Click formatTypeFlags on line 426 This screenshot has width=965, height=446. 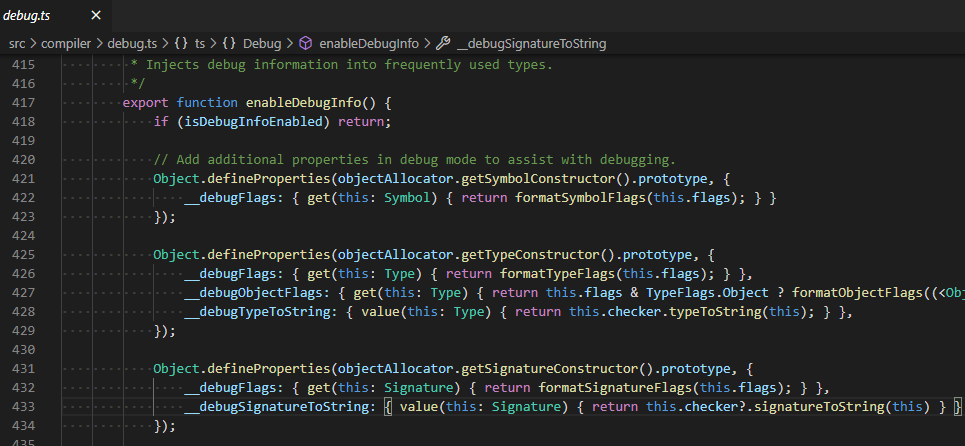[558, 274]
